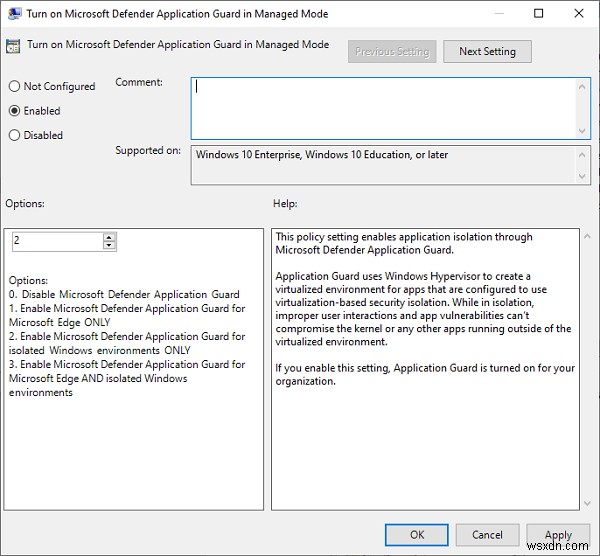Image resolution: width=600 pixels, height=556 pixels.
Task: Click the Next Setting button
Action: coord(487,51)
